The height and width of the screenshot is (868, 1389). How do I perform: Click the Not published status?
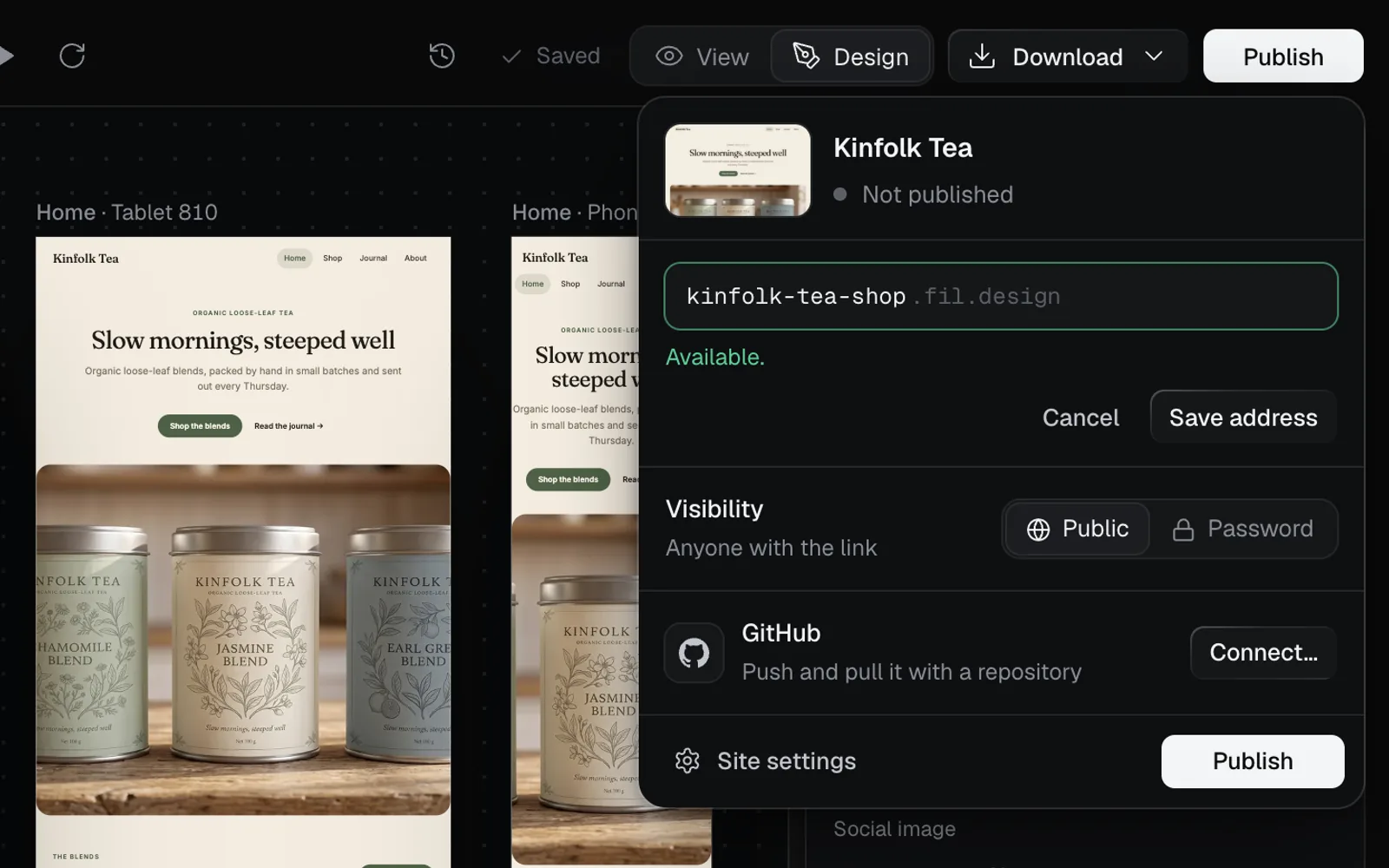[924, 194]
